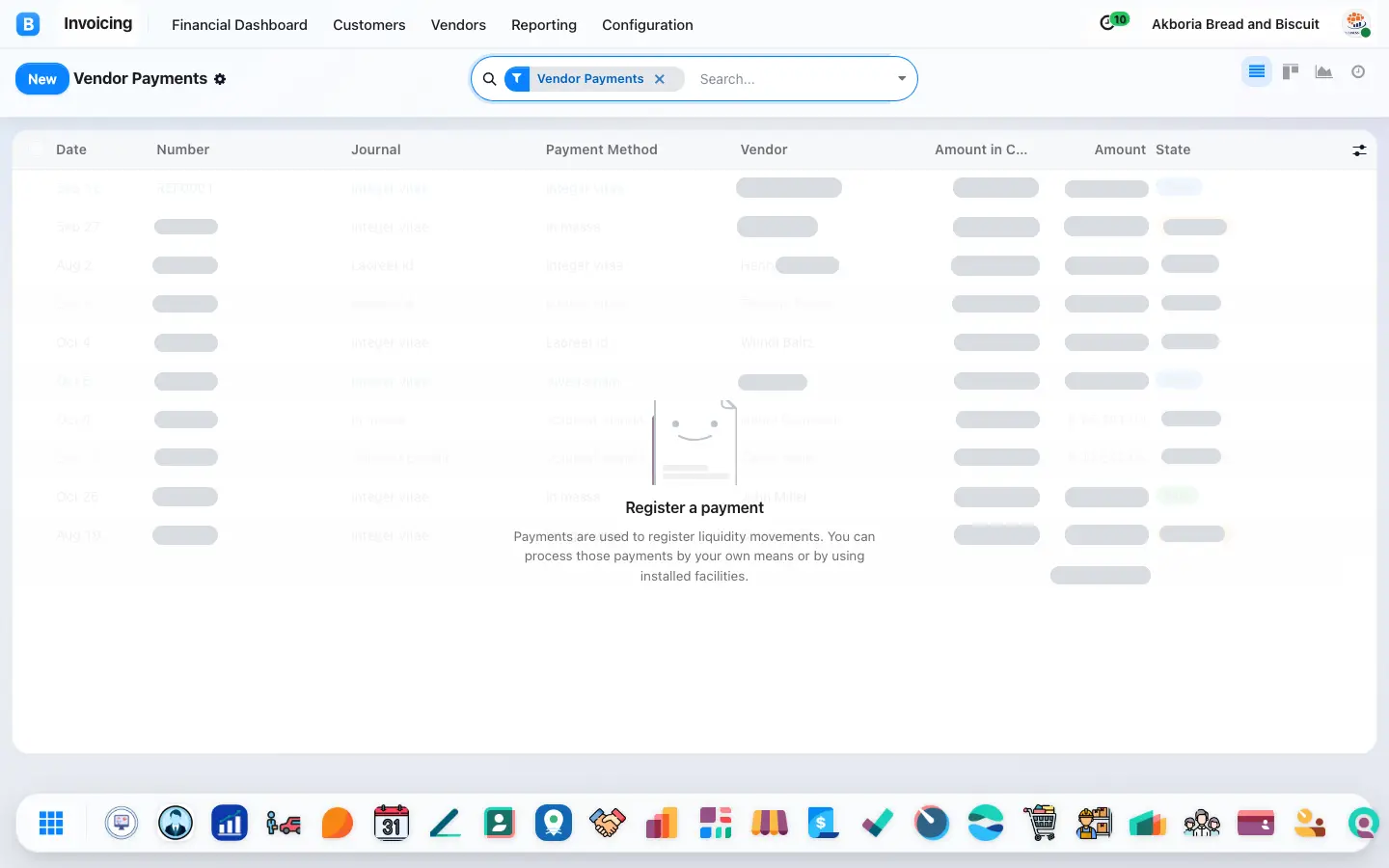Open the Financial Dashboard menu
The height and width of the screenshot is (868, 1389).
click(x=239, y=25)
